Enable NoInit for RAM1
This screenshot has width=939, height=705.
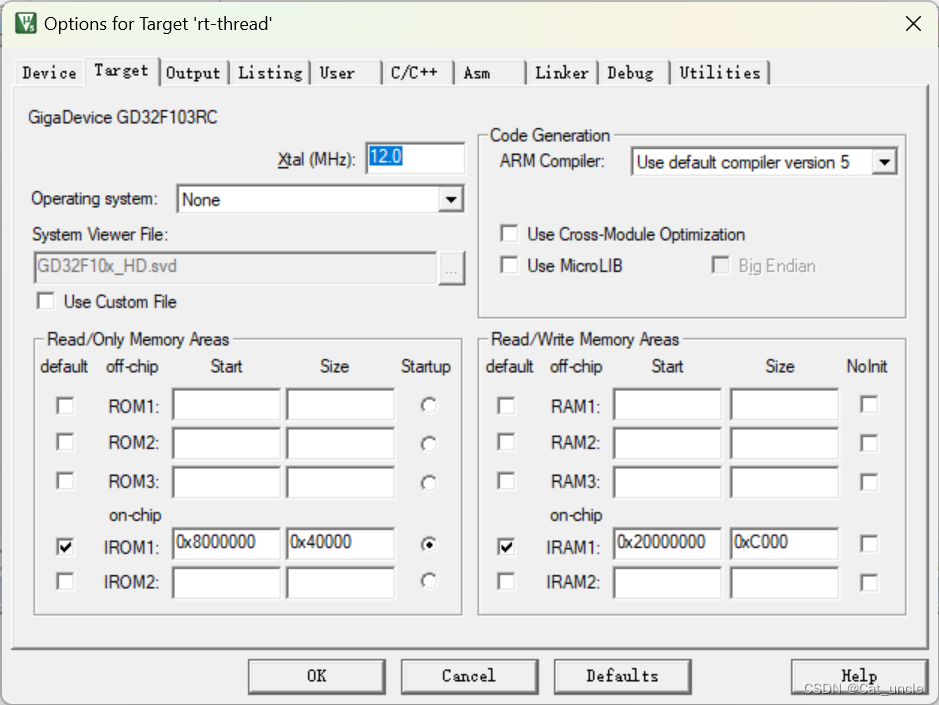click(x=869, y=404)
